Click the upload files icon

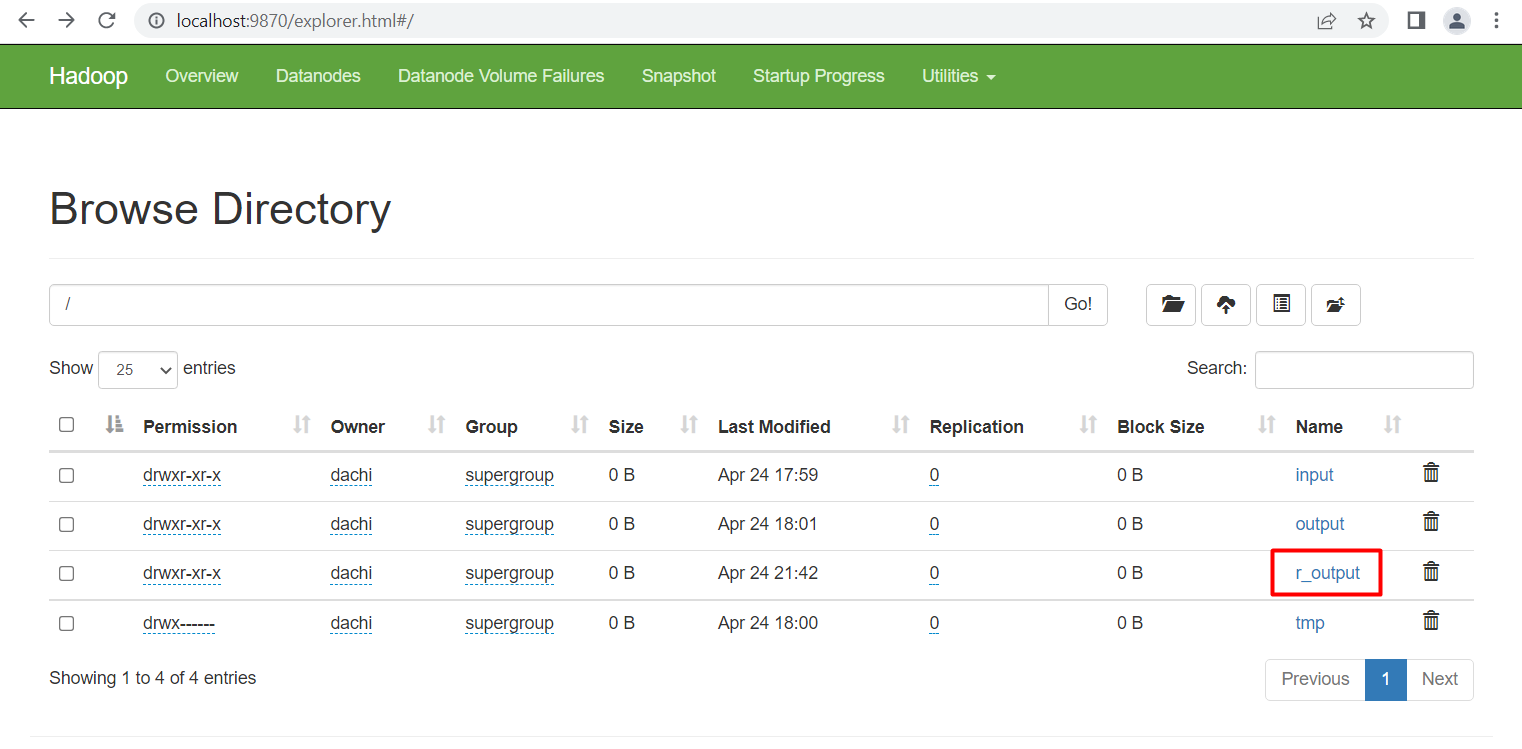(1226, 305)
